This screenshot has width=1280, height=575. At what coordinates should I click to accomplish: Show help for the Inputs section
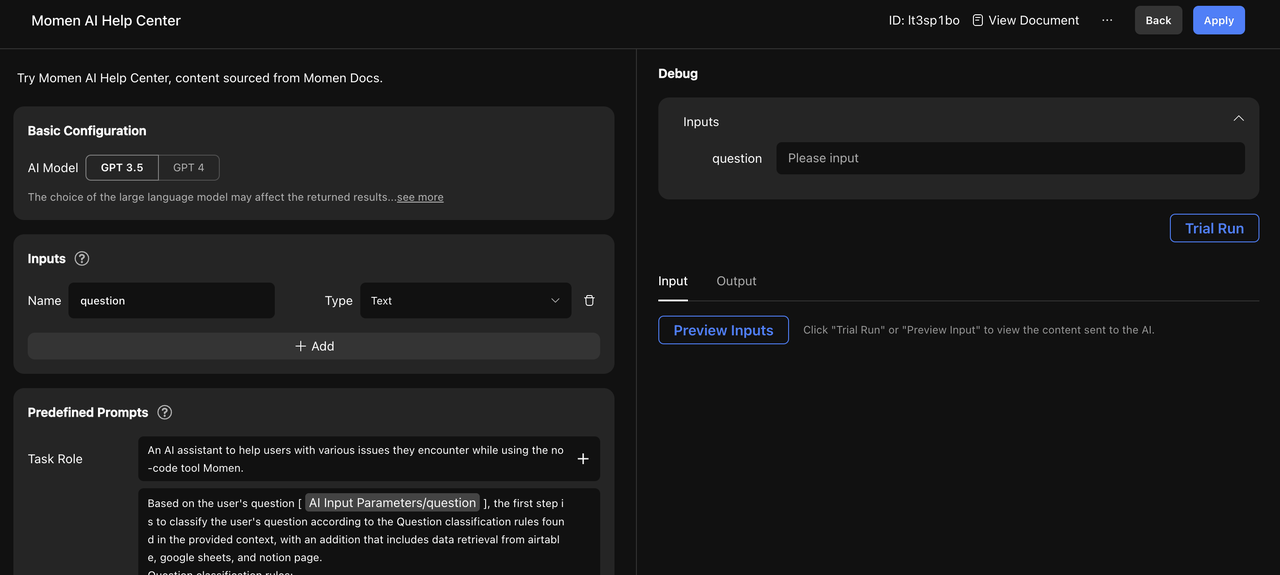pos(82,258)
